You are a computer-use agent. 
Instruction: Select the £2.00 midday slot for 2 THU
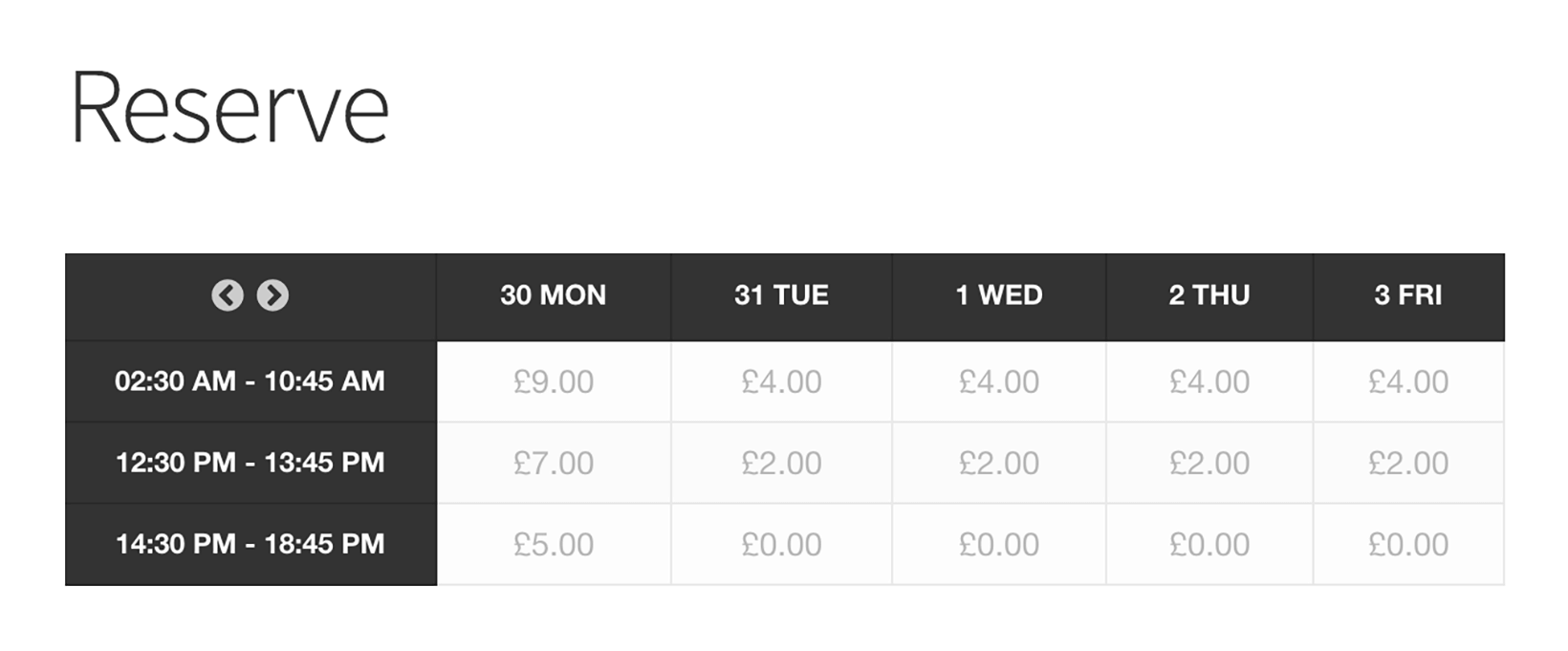(1209, 463)
